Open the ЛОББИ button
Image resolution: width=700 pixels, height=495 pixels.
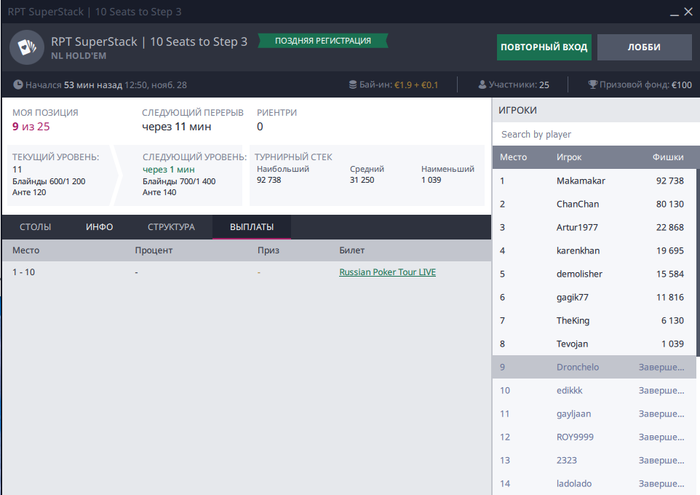[644, 47]
